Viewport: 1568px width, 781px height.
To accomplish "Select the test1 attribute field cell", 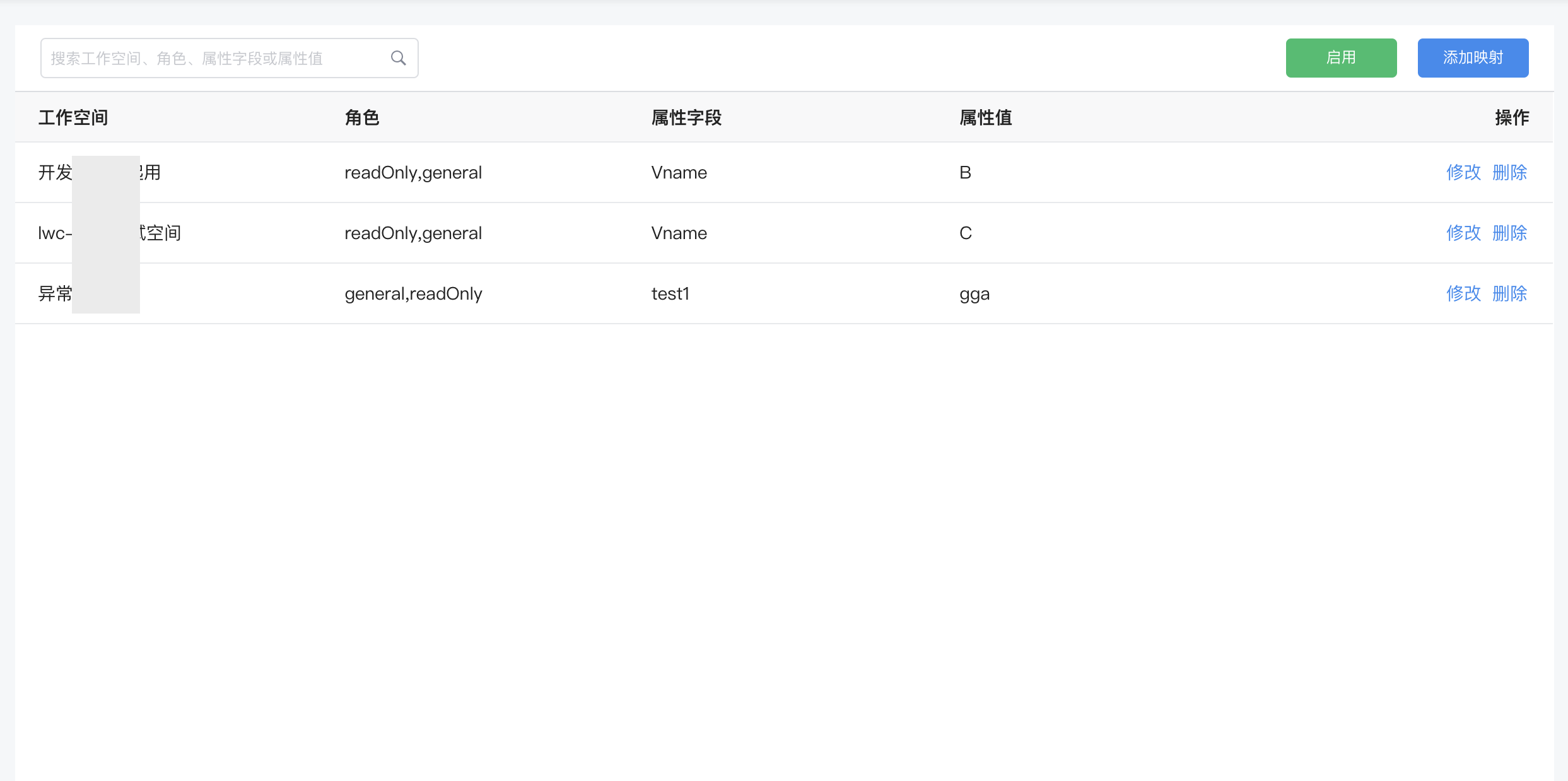I will tap(670, 293).
